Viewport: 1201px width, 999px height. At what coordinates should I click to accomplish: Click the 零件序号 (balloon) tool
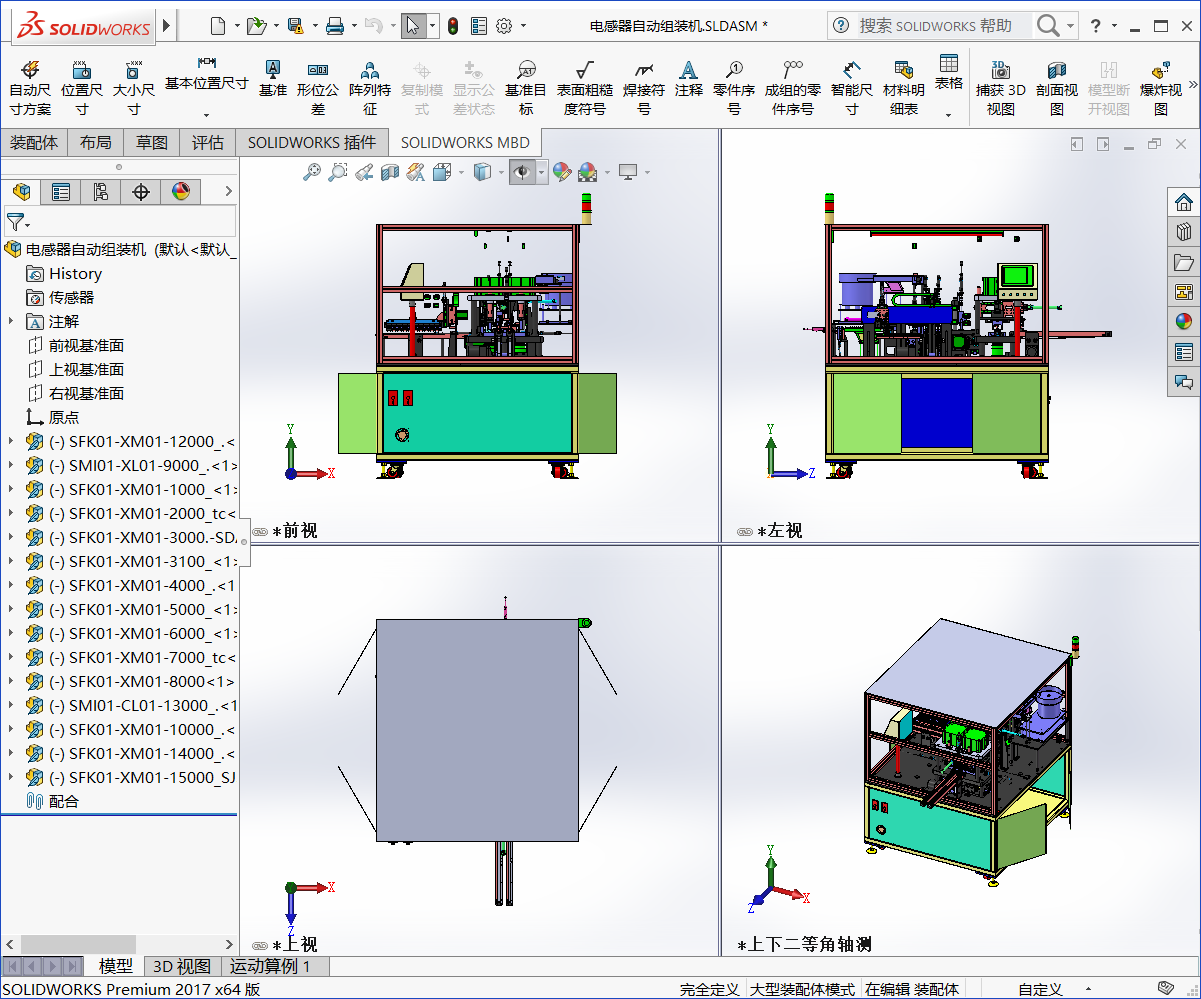(x=734, y=87)
